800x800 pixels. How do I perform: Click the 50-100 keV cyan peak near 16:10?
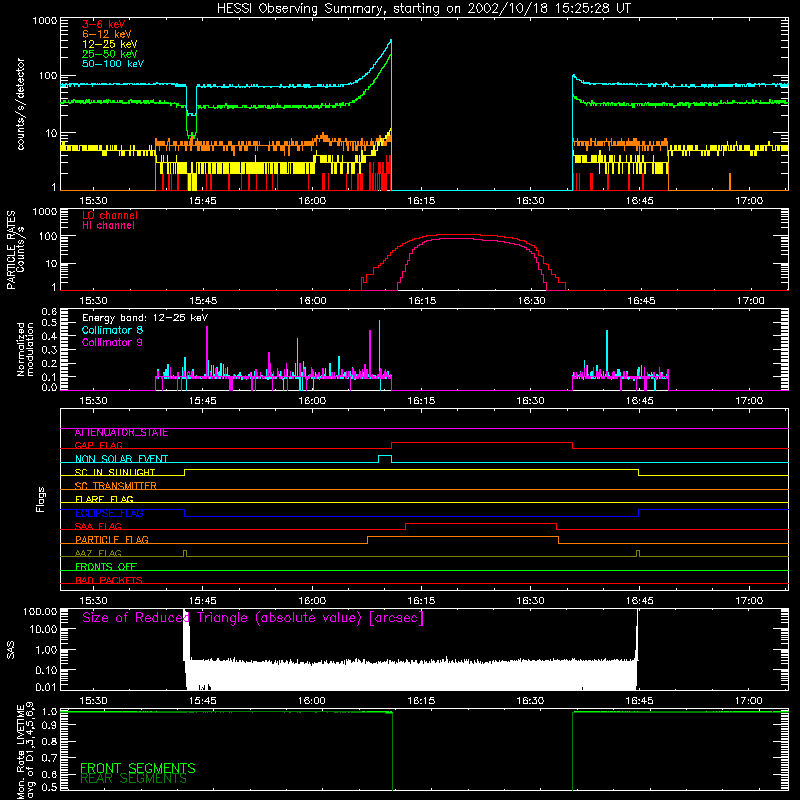[391, 40]
